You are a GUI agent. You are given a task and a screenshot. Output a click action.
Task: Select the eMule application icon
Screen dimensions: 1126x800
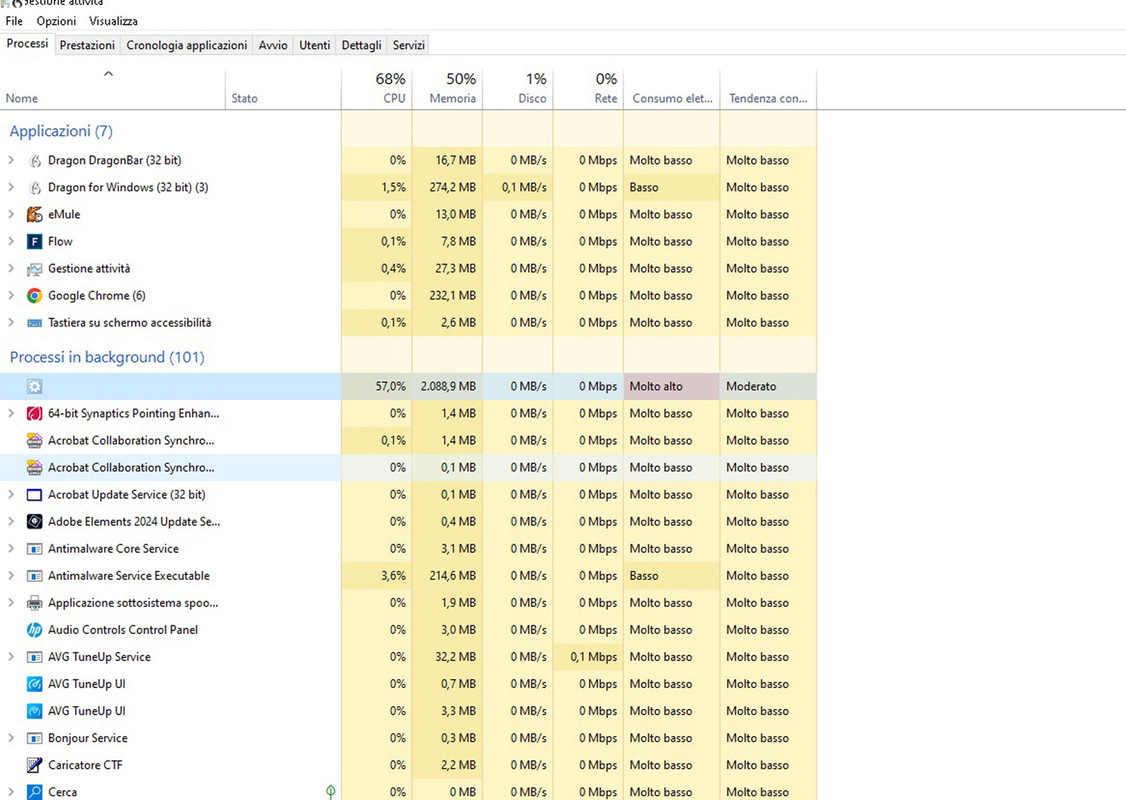pos(34,215)
